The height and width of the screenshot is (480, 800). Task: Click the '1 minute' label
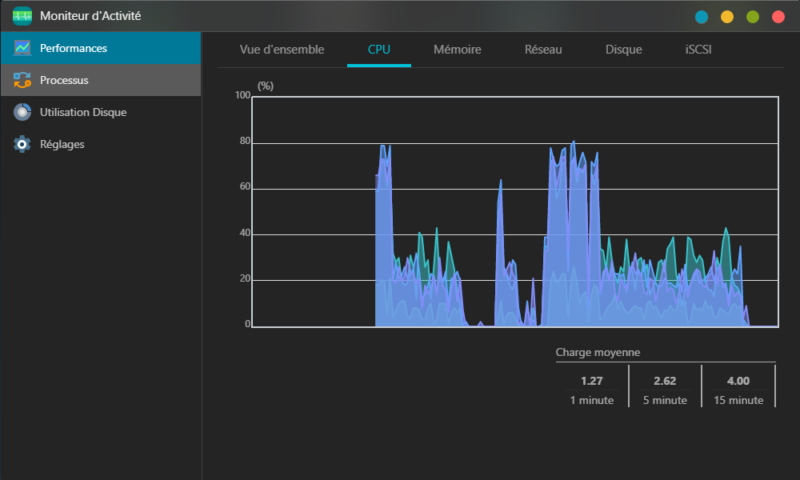(592, 400)
